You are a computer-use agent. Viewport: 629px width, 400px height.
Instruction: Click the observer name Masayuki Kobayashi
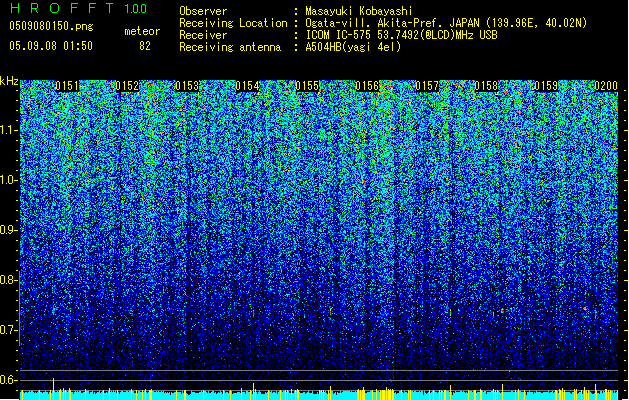click(x=359, y=11)
